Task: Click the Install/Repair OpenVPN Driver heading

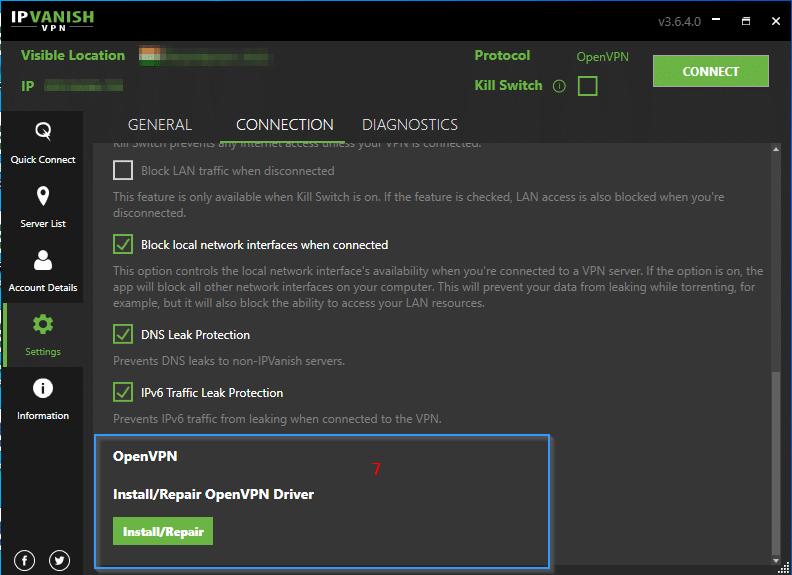Action: pos(213,494)
